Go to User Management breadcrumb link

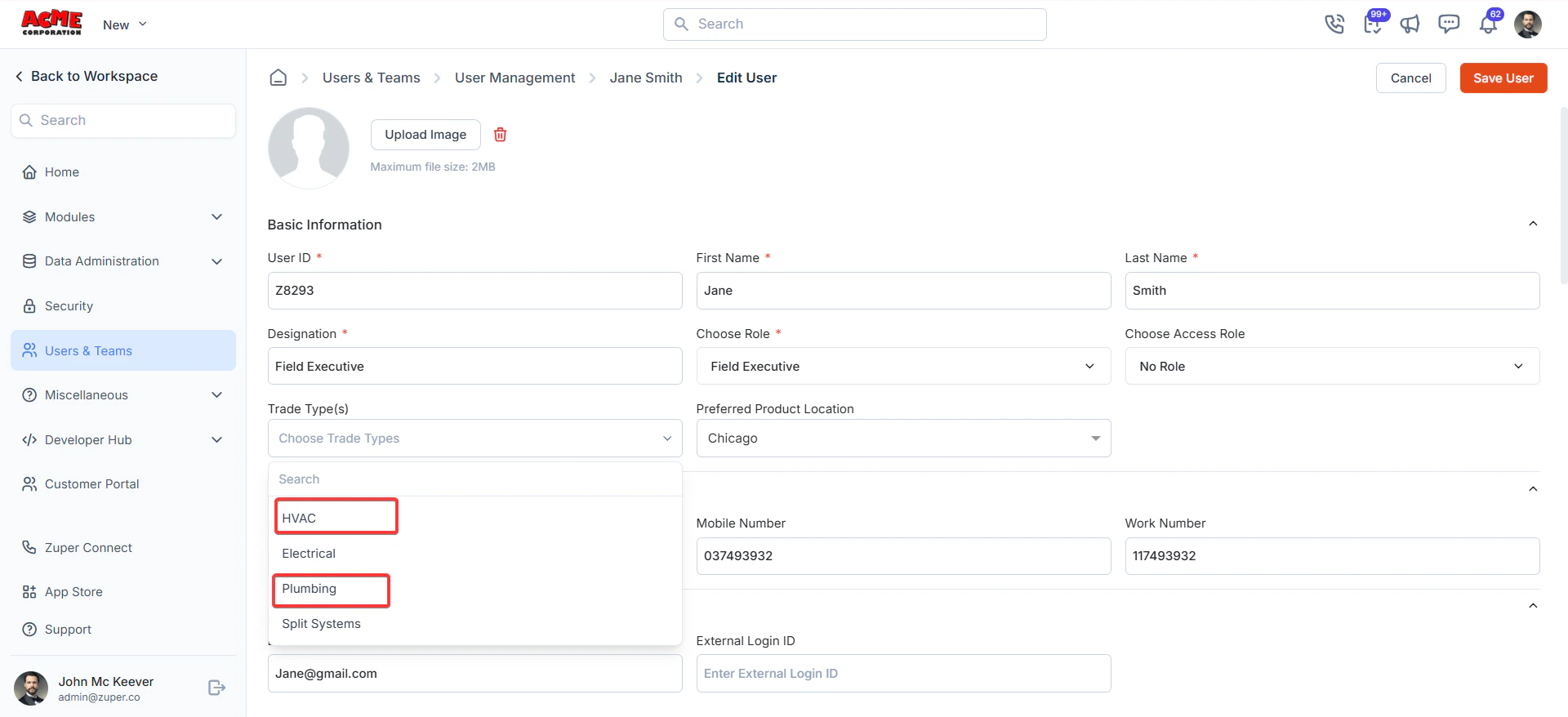tap(514, 78)
